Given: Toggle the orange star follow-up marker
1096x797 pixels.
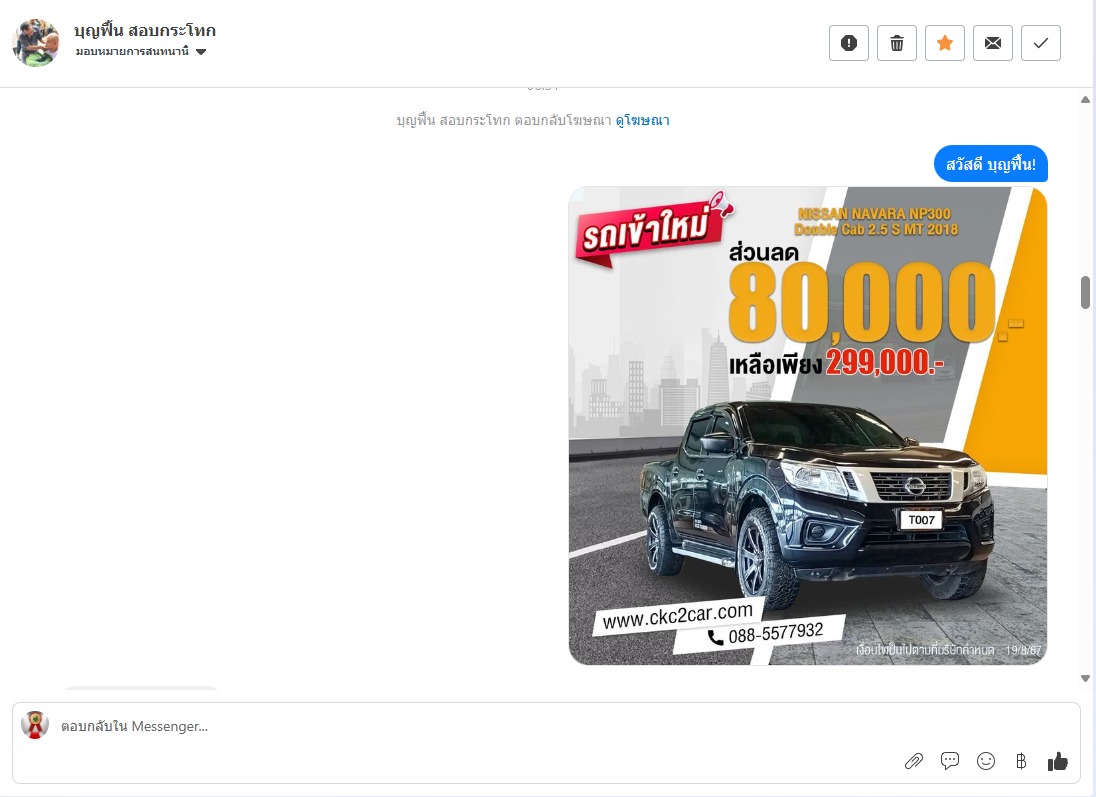Looking at the screenshot, I should pyautogui.click(x=945, y=43).
